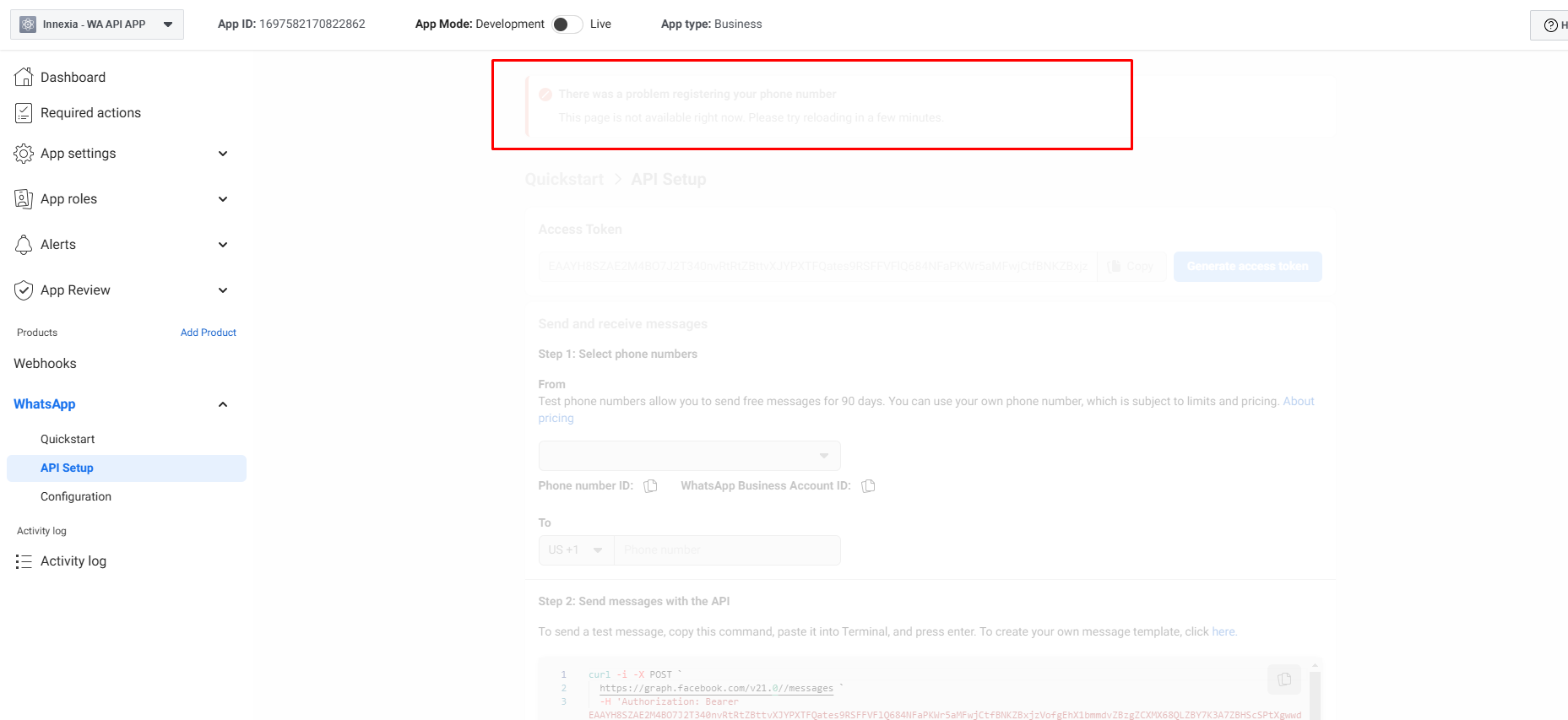Go to Dashboard

73,78
